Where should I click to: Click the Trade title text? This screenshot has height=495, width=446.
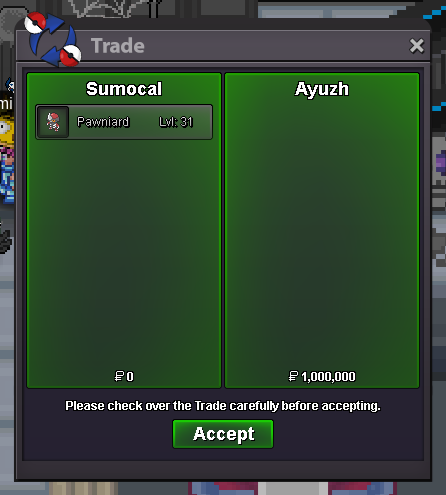click(x=118, y=46)
